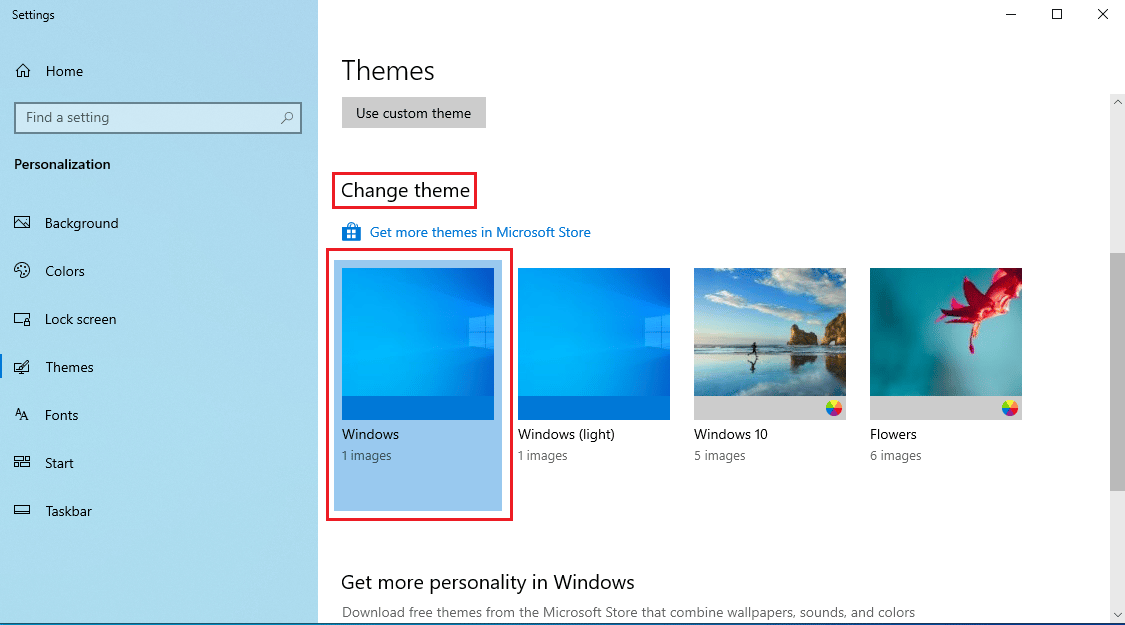The height and width of the screenshot is (625, 1125).
Task: Click the scrollbar up arrow
Action: pyautogui.click(x=1117, y=101)
